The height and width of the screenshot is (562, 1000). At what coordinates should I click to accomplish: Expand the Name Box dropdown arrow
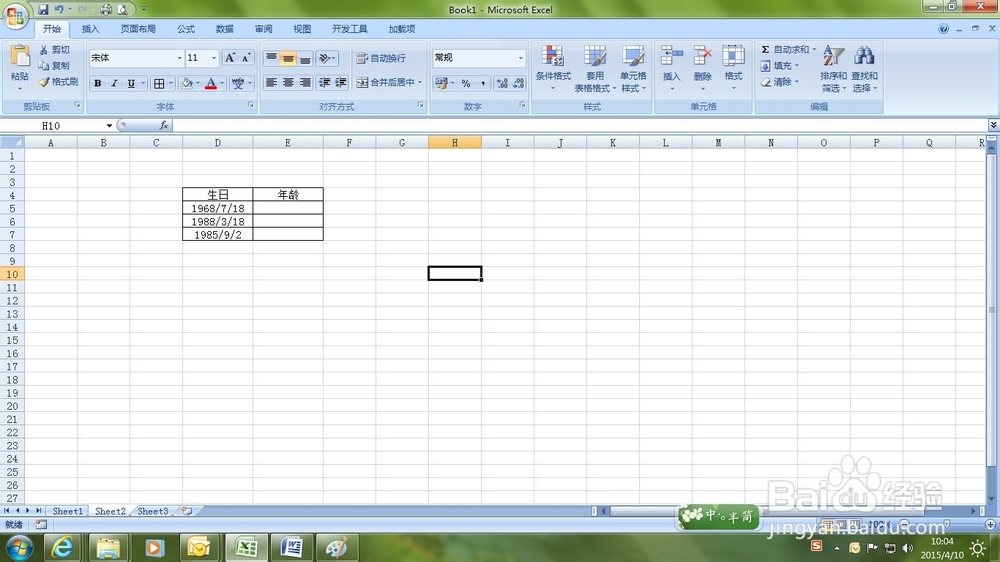click(109, 126)
